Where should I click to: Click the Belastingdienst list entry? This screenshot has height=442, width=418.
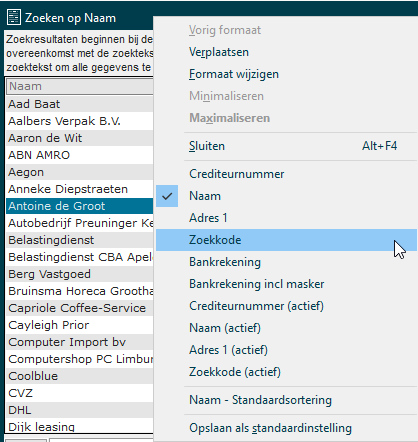pos(80,240)
